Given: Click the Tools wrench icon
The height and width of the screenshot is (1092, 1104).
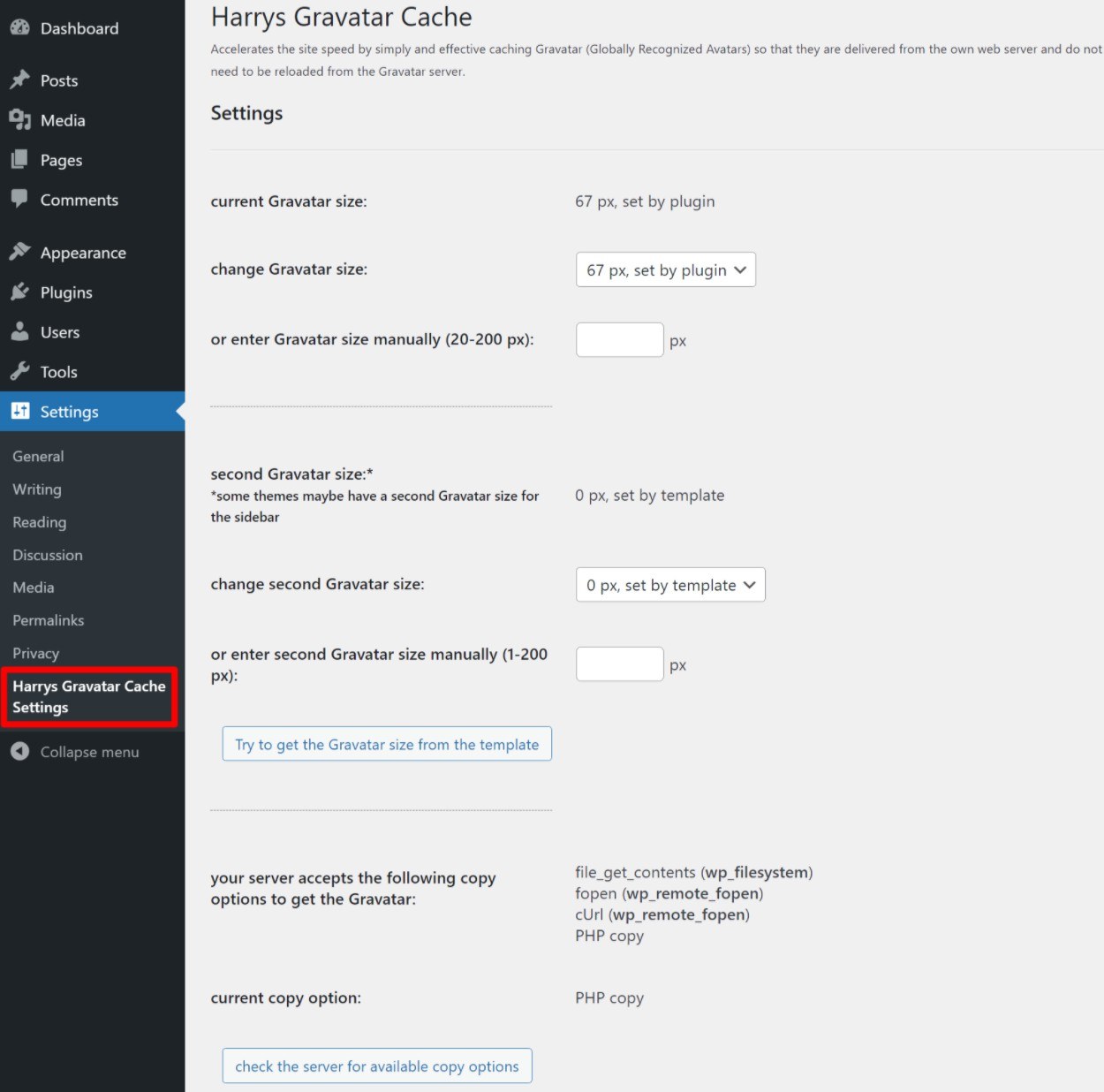Looking at the screenshot, I should click(20, 371).
